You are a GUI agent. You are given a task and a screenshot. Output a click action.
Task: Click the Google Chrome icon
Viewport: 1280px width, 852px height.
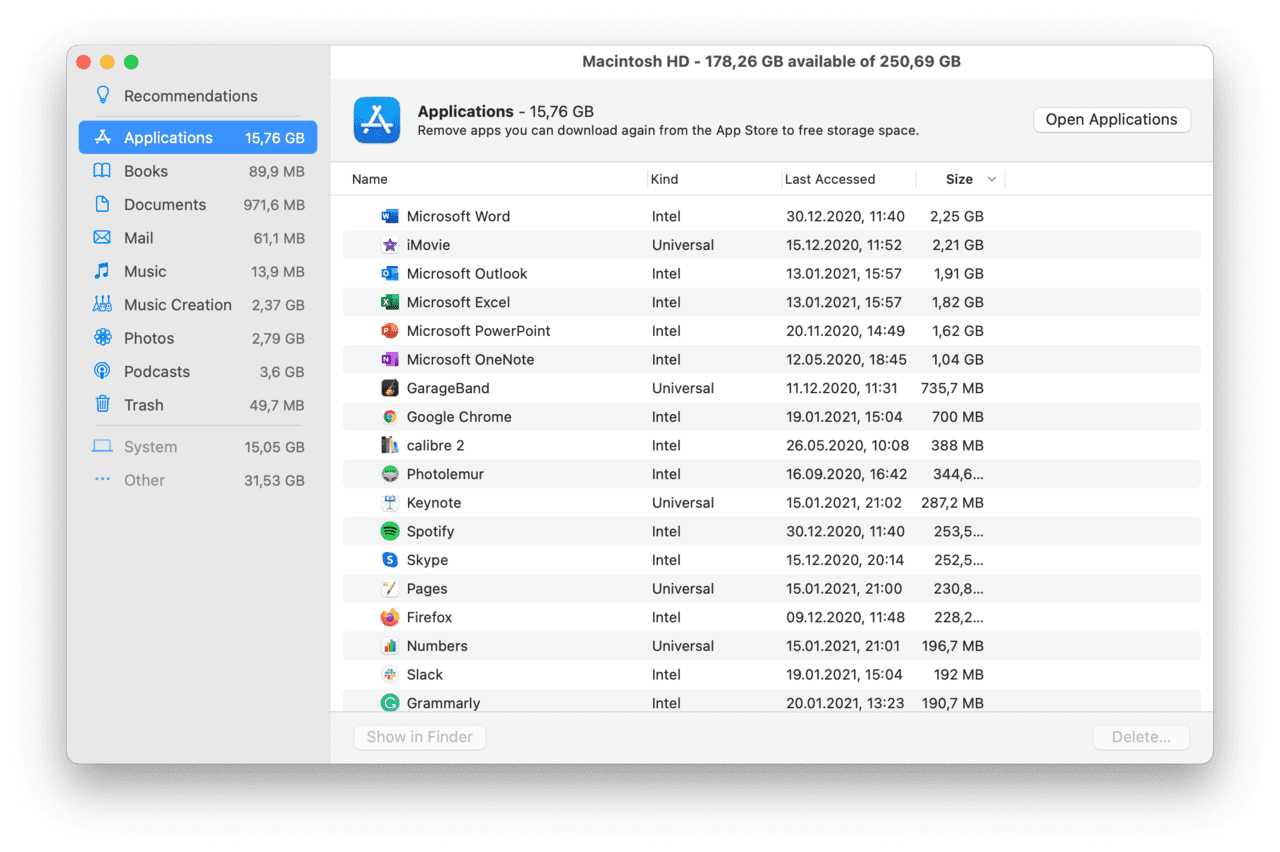point(390,417)
